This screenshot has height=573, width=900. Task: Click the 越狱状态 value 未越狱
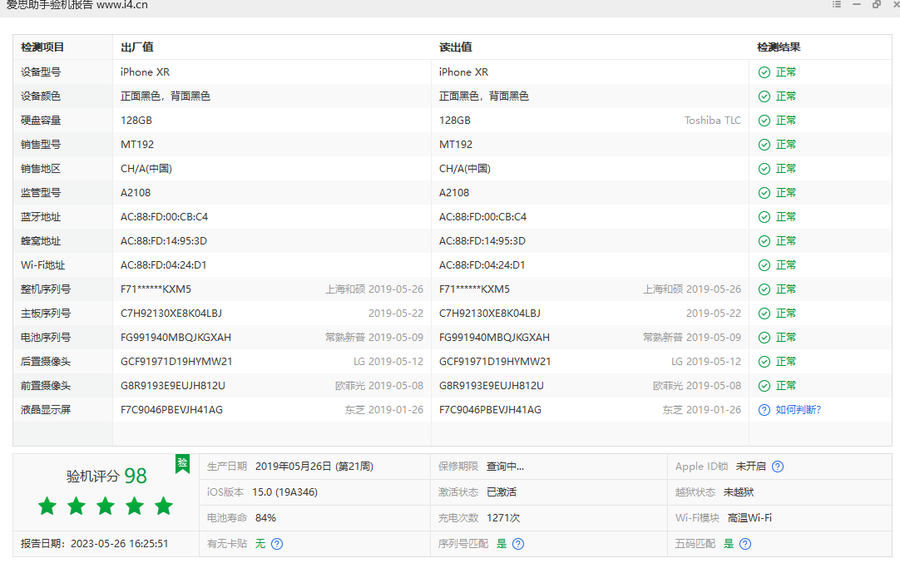coord(739,492)
